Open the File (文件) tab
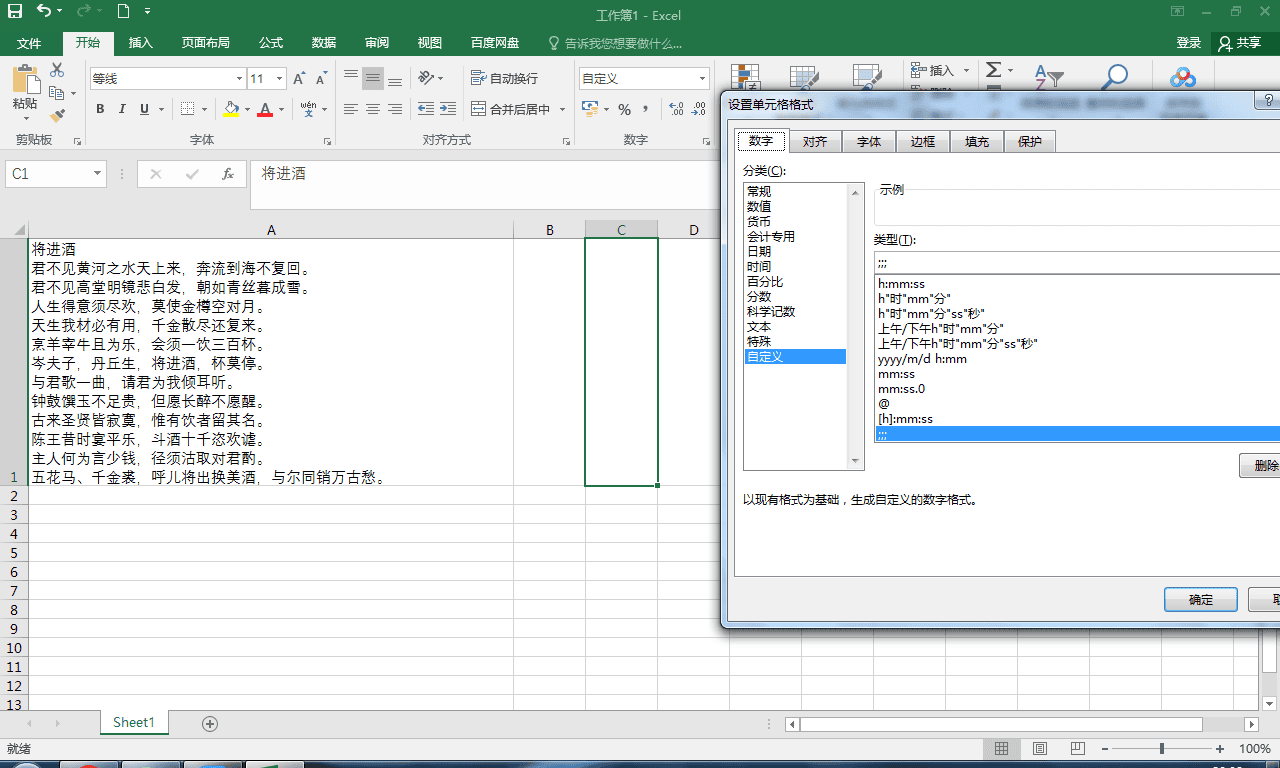This screenshot has width=1280, height=768. click(x=29, y=43)
